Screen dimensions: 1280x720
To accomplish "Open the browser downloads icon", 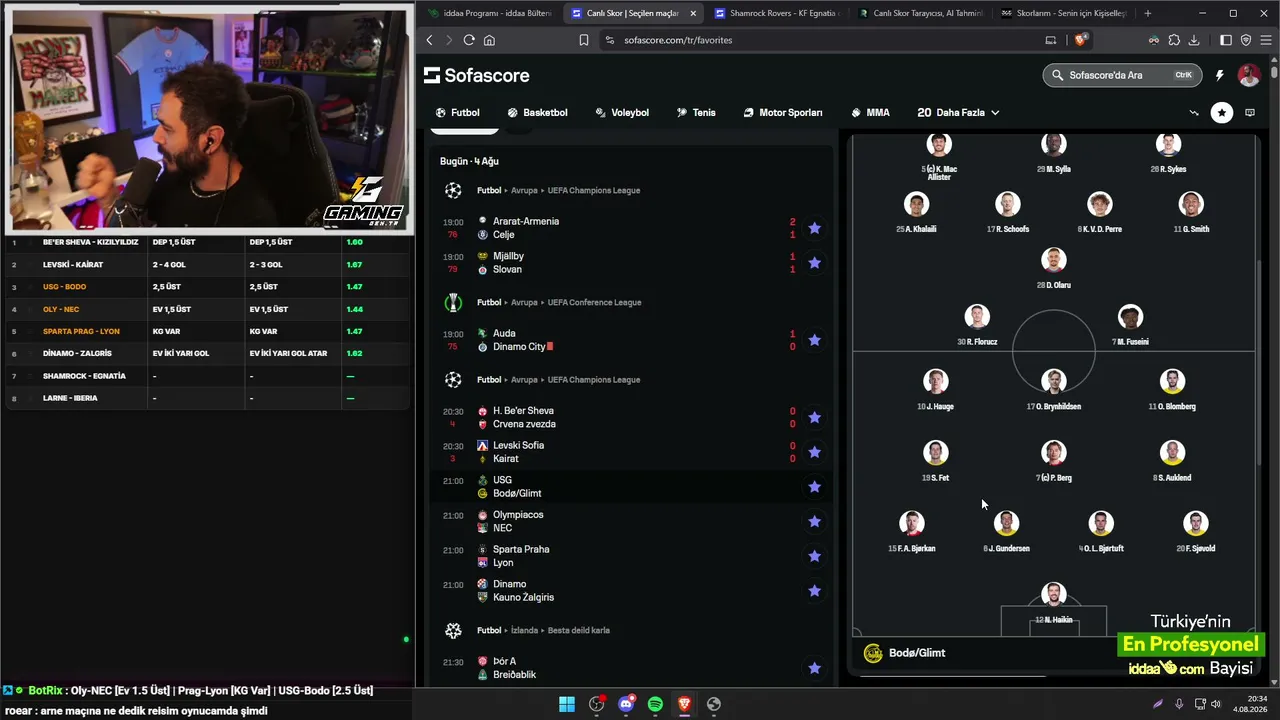I will coord(1194,40).
